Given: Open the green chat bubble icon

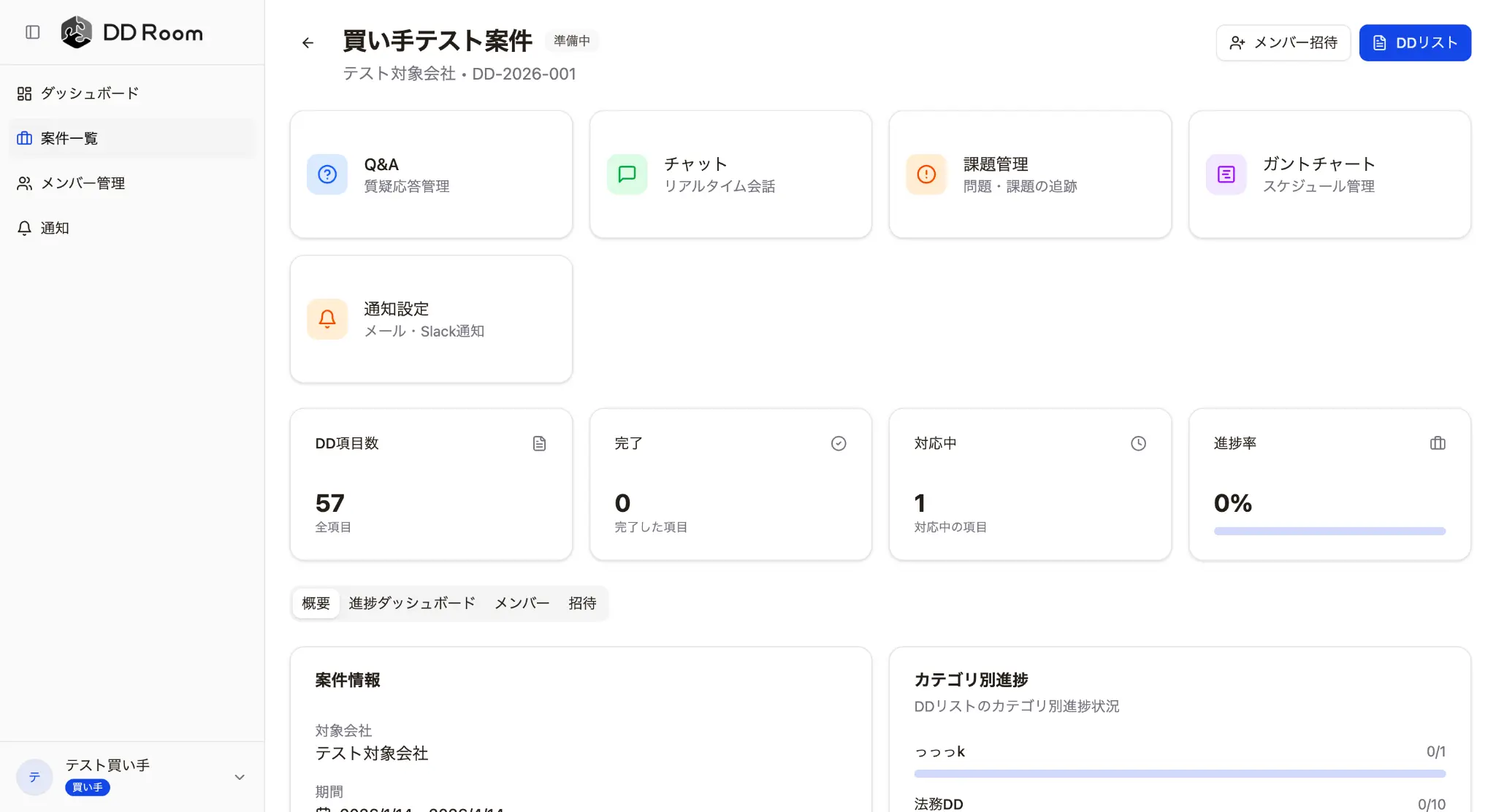Looking at the screenshot, I should pos(627,175).
